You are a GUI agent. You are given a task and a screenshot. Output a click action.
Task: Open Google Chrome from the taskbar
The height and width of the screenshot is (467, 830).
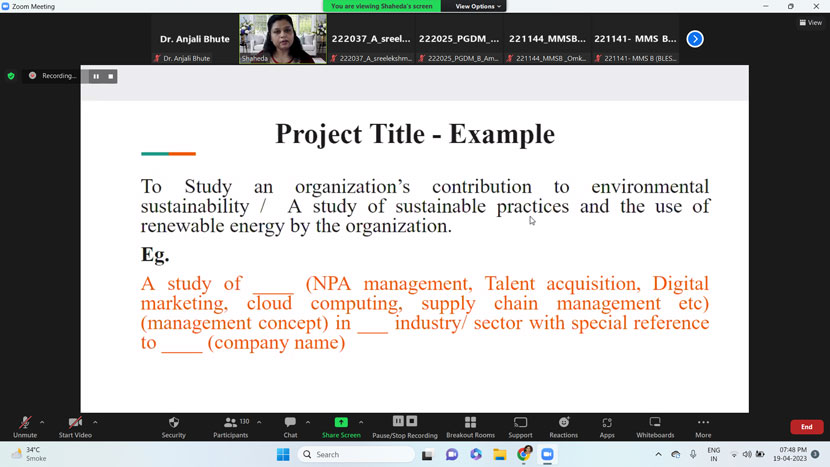pyautogui.click(x=524, y=454)
